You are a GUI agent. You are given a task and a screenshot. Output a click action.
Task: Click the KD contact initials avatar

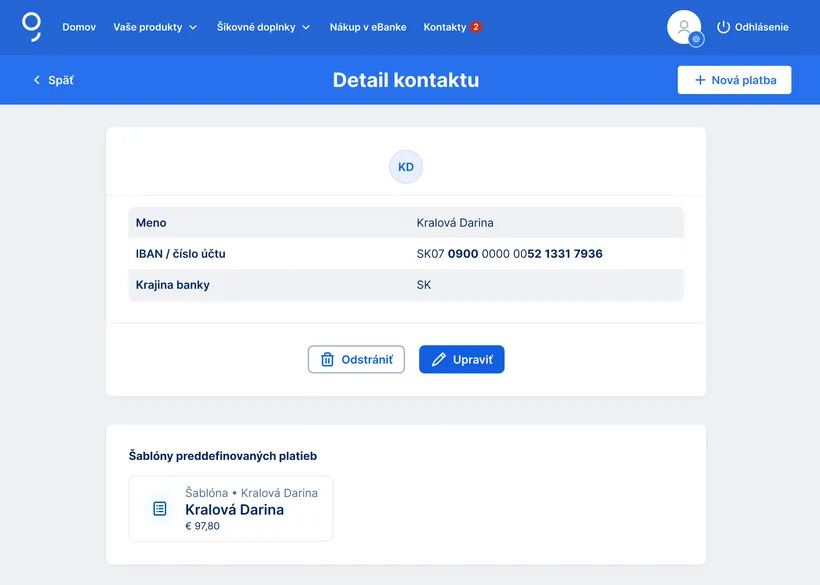tap(406, 167)
